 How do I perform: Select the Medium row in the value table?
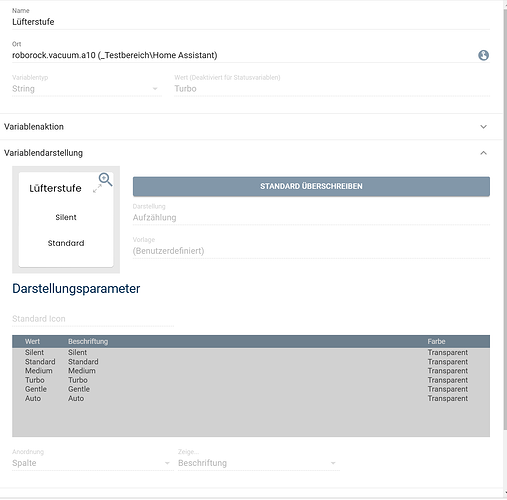[x=251, y=371]
